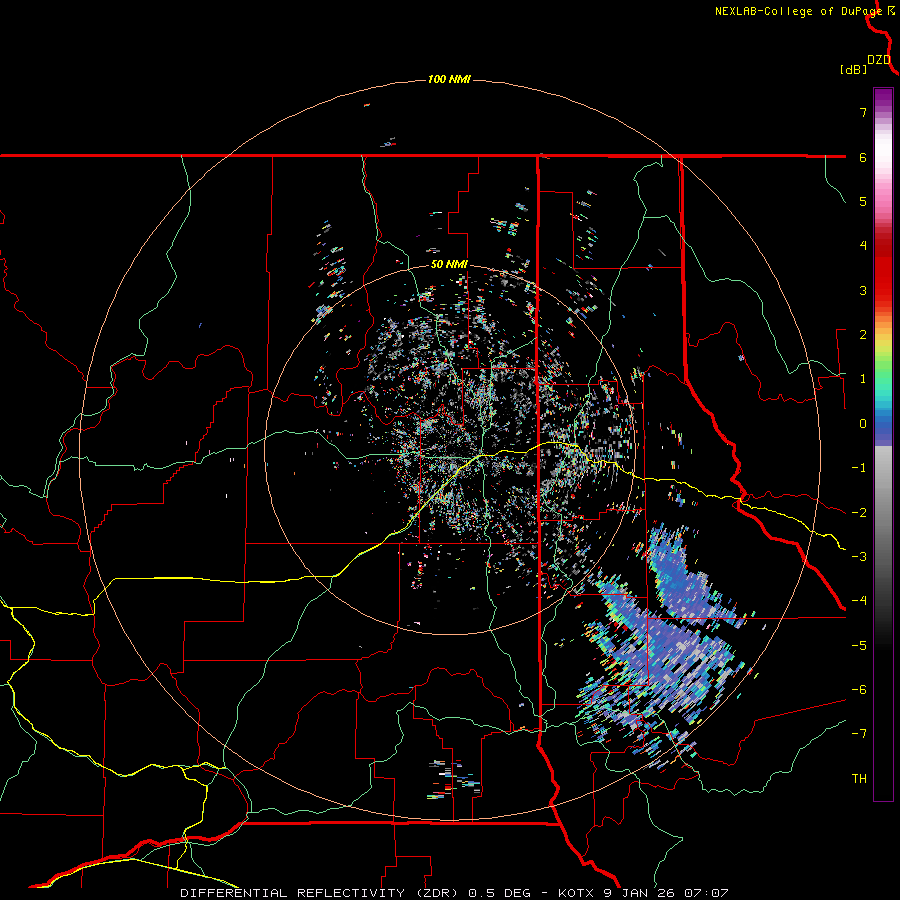Click the -6 dB label on color scale

[859, 690]
